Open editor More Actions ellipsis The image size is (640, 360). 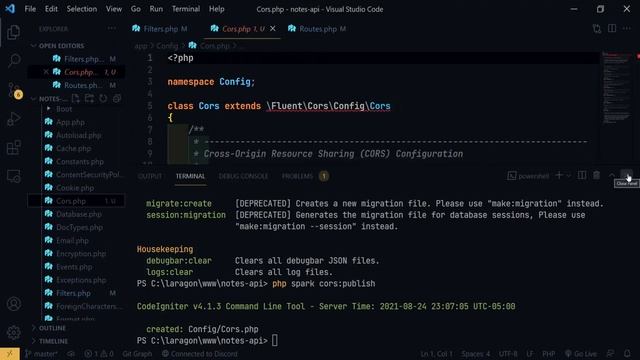[627, 29]
